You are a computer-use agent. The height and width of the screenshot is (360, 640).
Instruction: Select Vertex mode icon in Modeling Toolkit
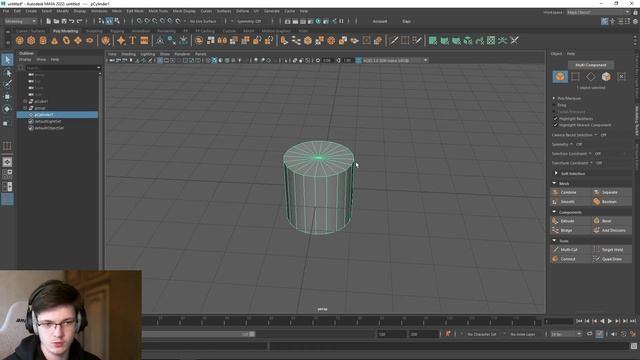click(x=575, y=76)
